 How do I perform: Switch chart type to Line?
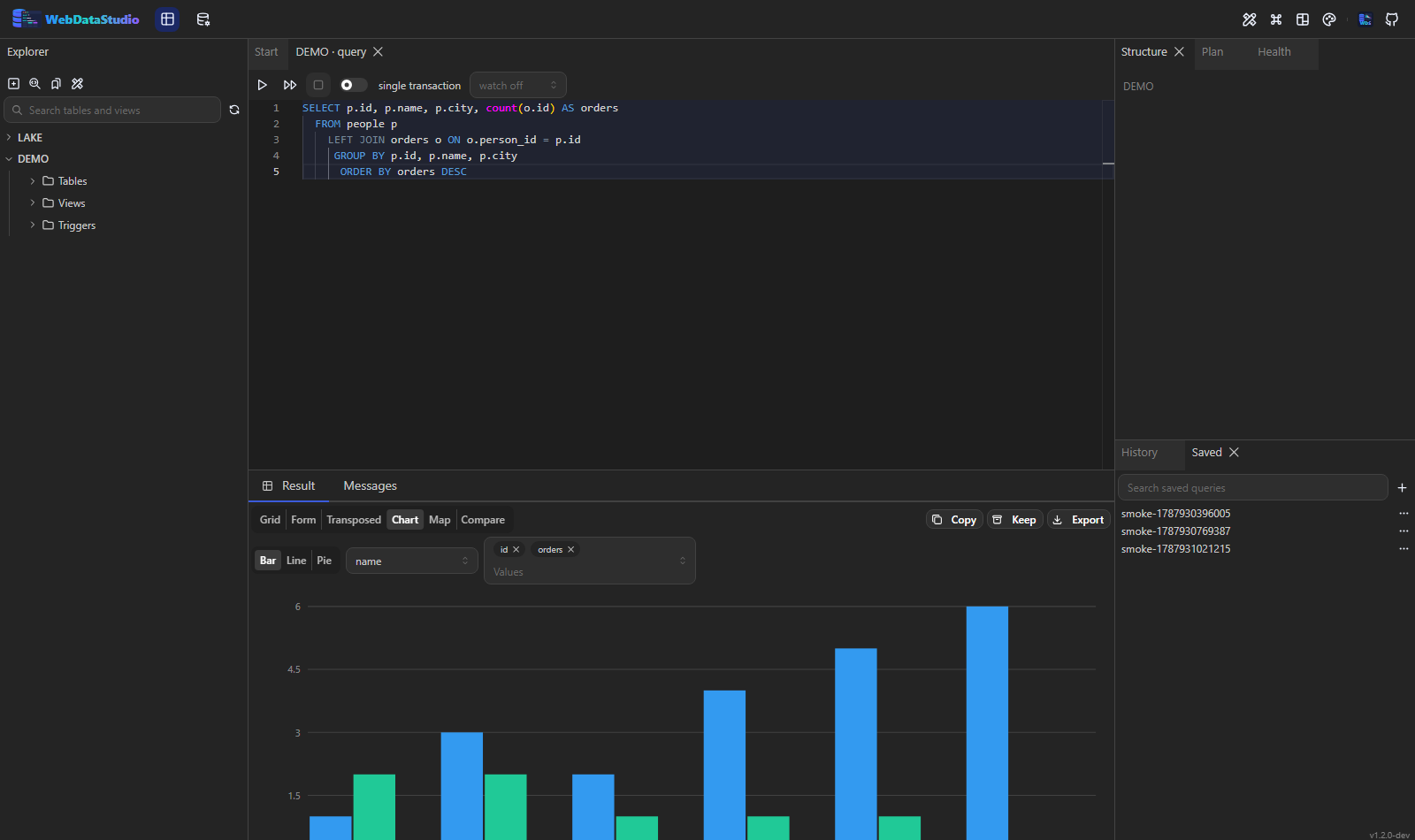296,561
